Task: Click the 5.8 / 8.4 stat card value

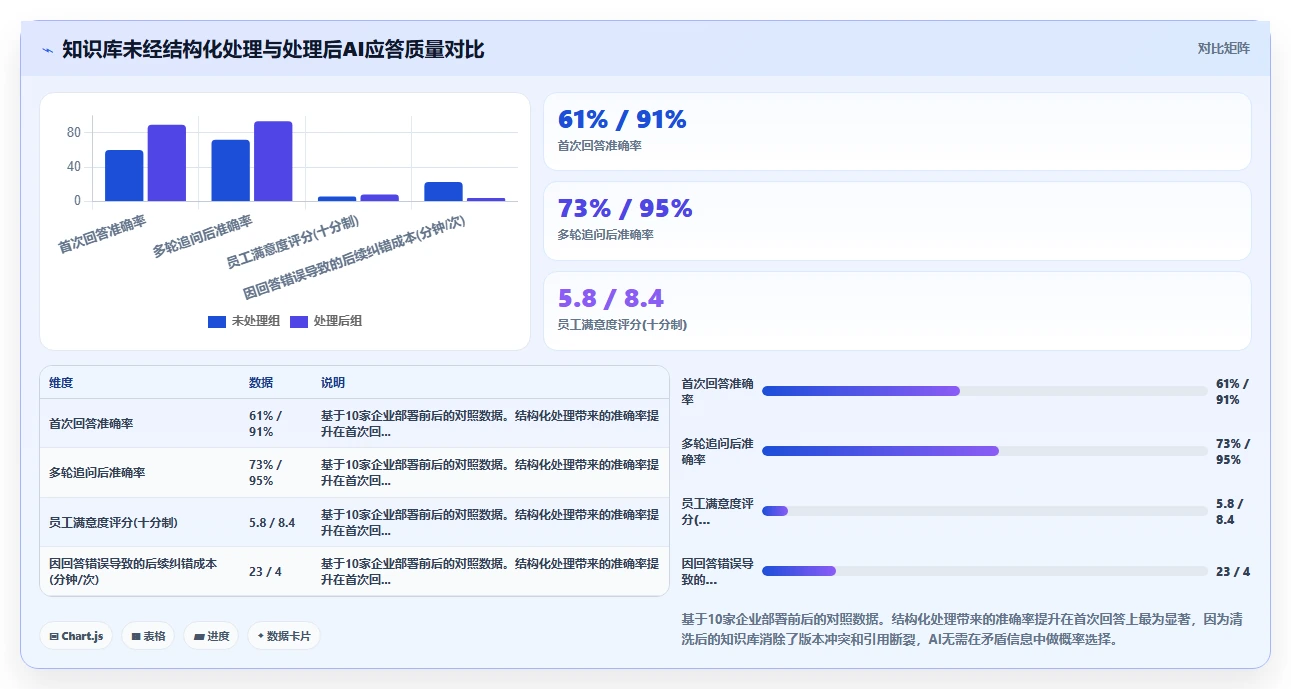Action: point(611,299)
